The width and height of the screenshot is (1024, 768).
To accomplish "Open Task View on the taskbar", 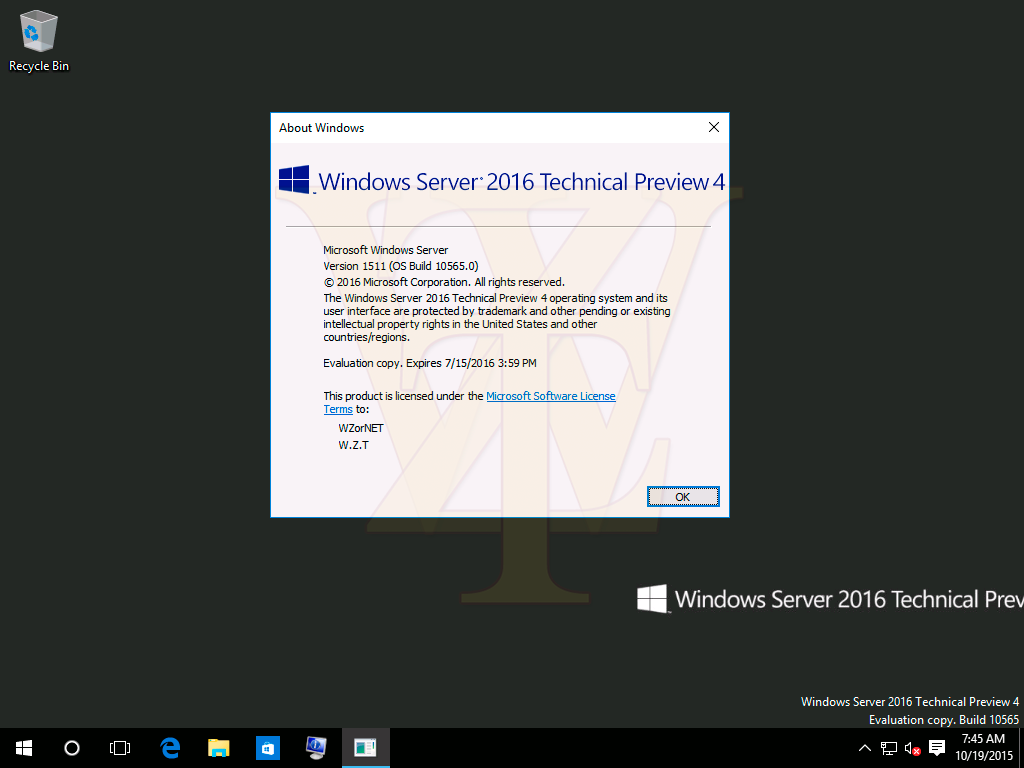I will 120,748.
